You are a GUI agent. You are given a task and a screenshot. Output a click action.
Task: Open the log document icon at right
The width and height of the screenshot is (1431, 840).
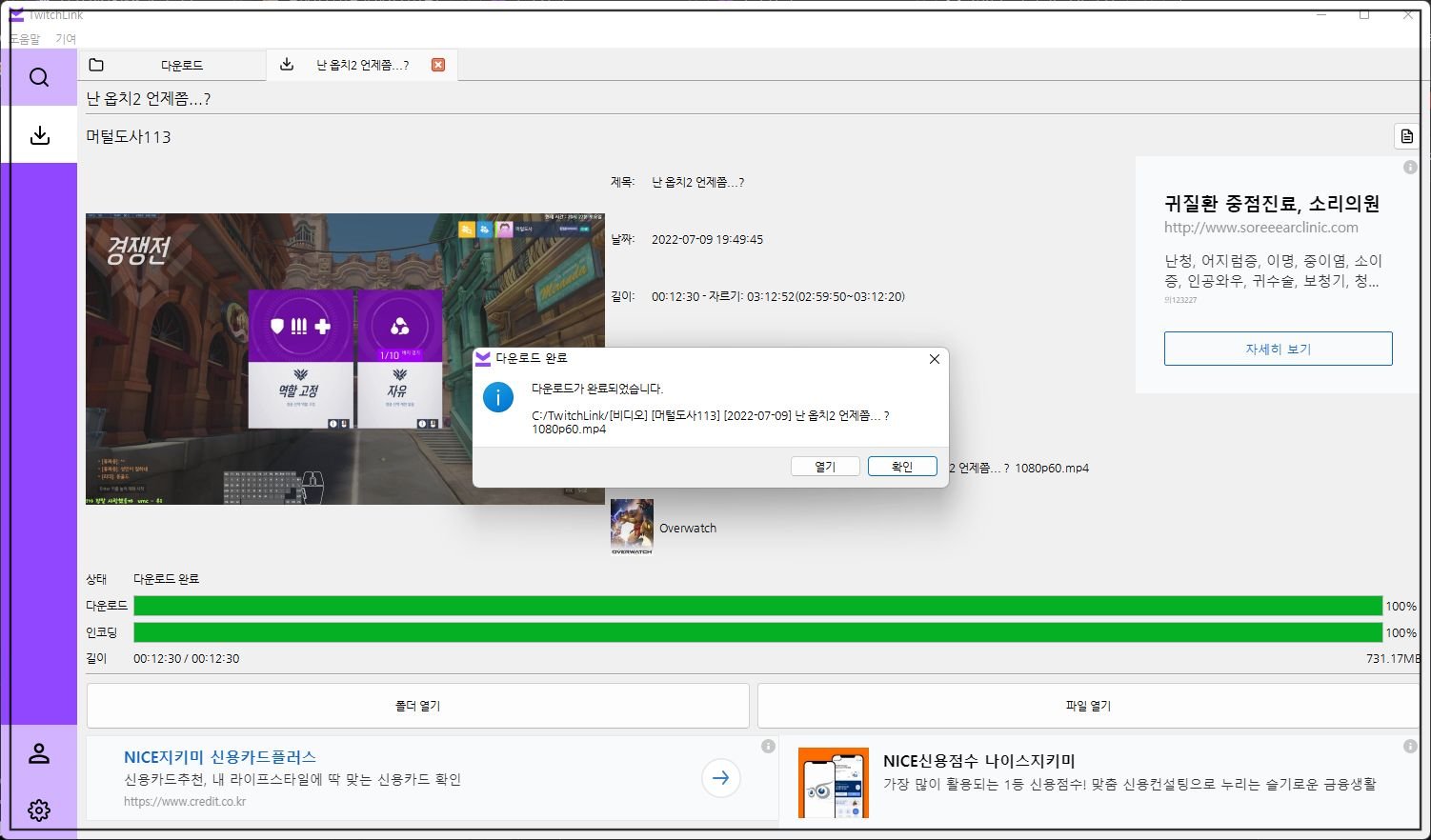[x=1406, y=137]
